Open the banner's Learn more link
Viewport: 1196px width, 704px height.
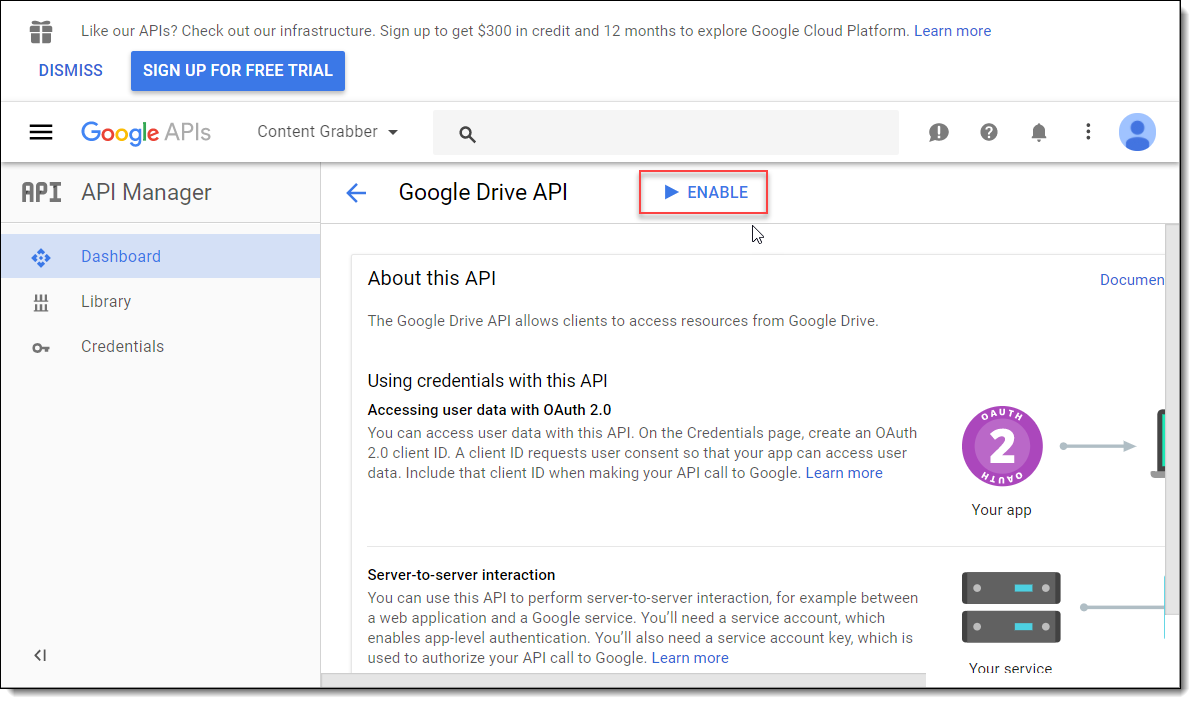point(953,31)
